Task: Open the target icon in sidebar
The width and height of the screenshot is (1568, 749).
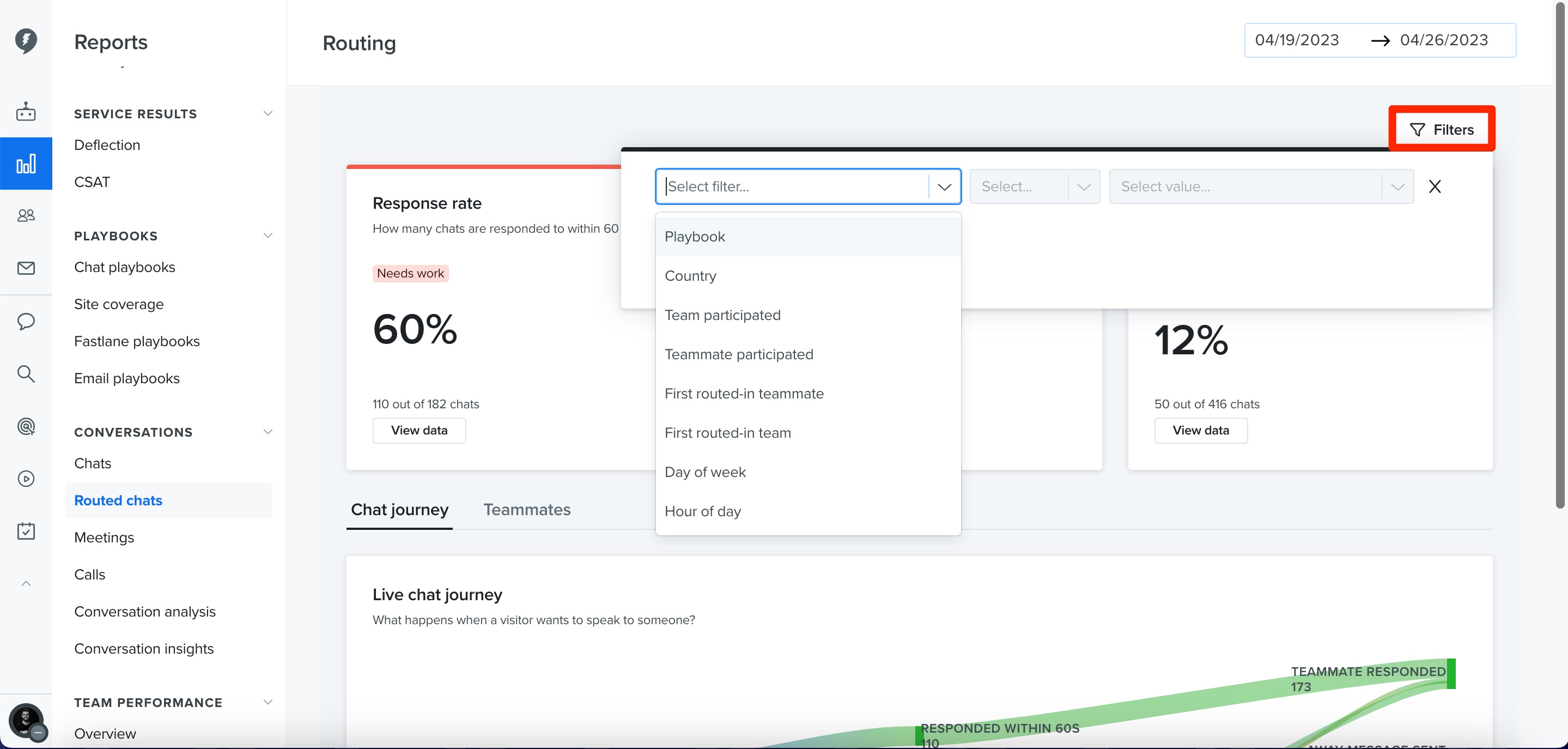Action: 26,426
